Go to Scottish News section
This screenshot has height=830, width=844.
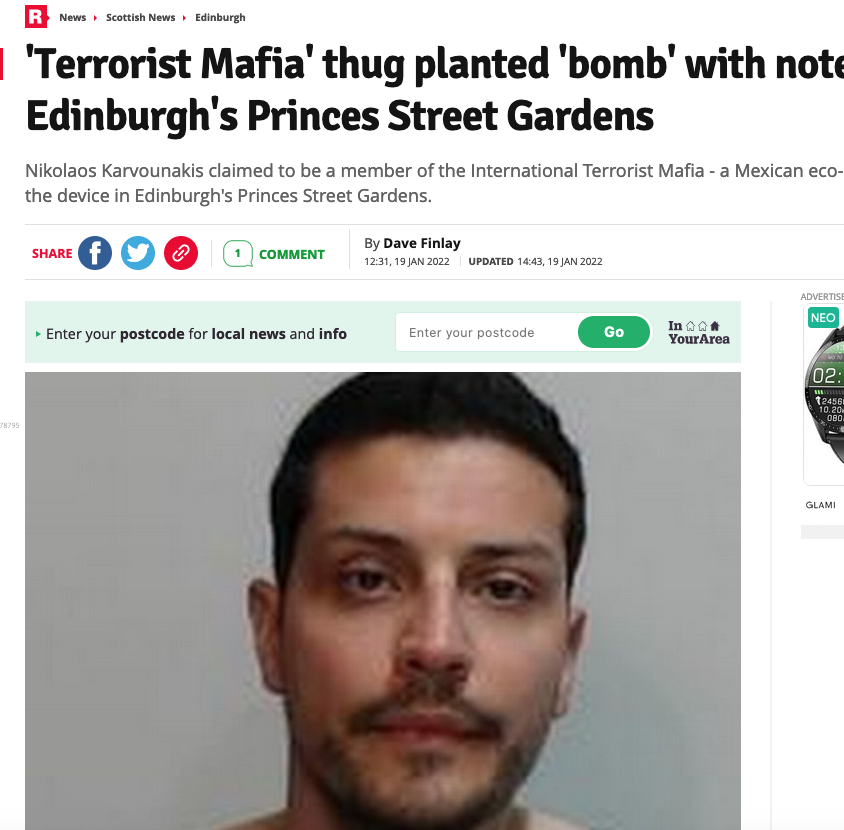[x=140, y=17]
